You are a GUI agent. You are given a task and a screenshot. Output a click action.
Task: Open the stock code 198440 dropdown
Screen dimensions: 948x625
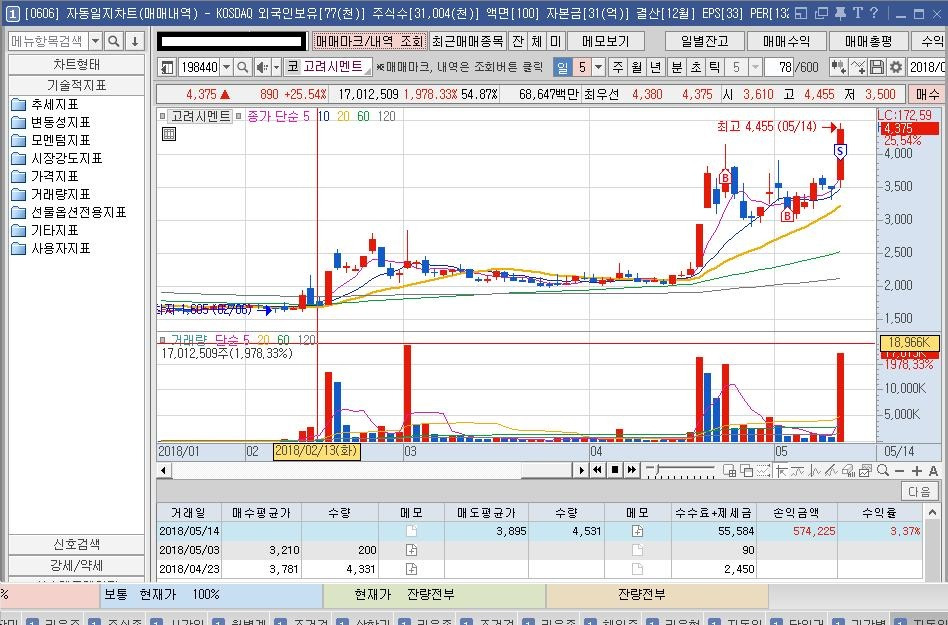(226, 67)
